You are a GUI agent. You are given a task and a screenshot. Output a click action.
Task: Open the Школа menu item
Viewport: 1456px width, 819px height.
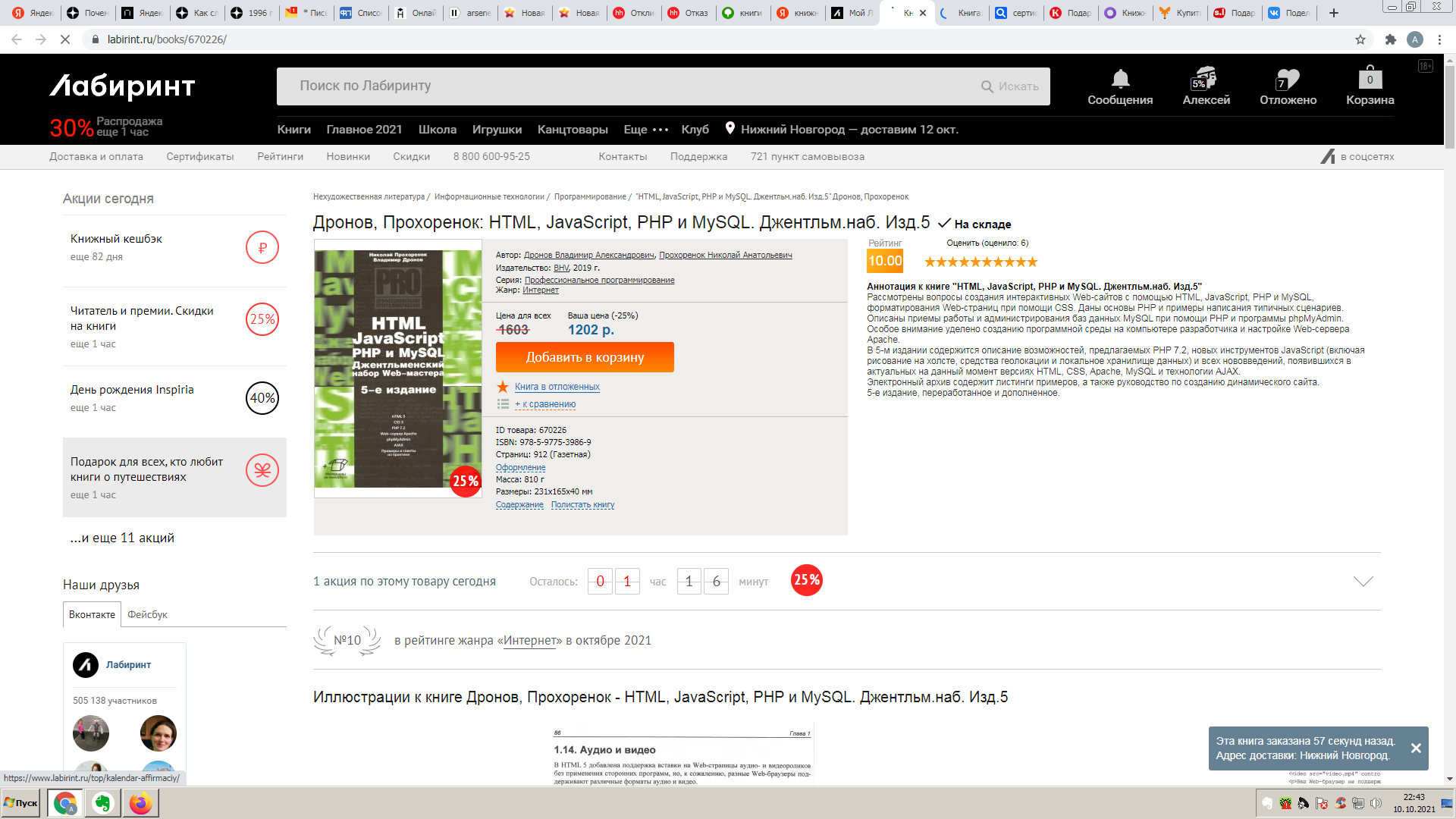coord(438,130)
